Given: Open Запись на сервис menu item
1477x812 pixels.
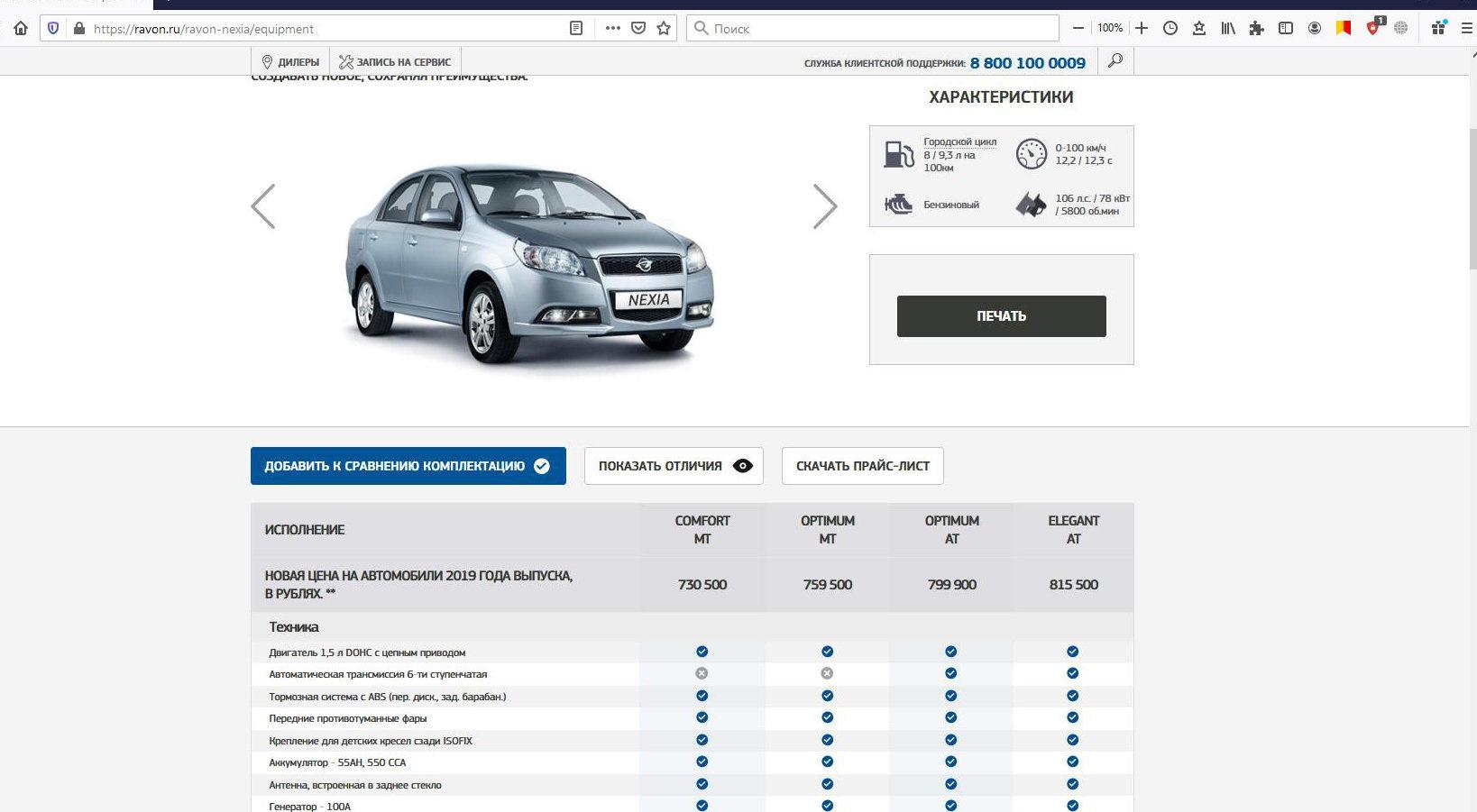Looking at the screenshot, I should [x=395, y=62].
